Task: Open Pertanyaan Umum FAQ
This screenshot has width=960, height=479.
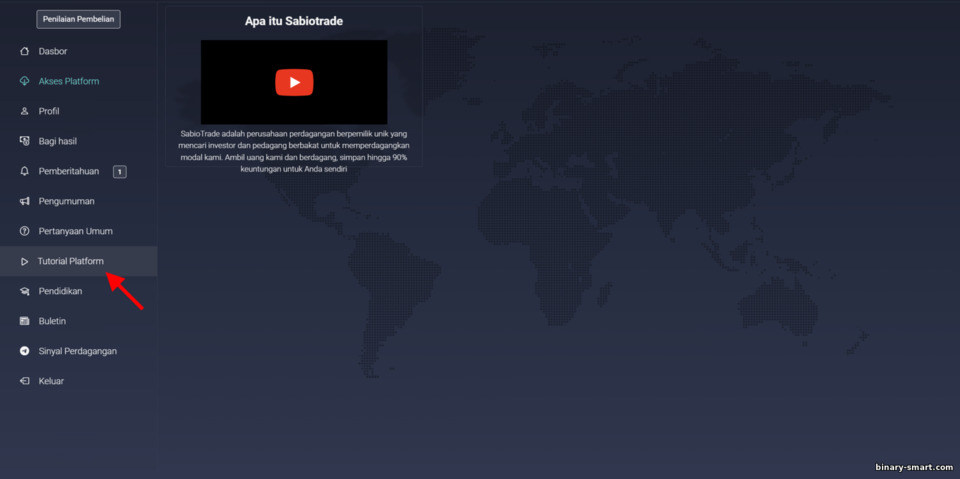Action: tap(75, 232)
